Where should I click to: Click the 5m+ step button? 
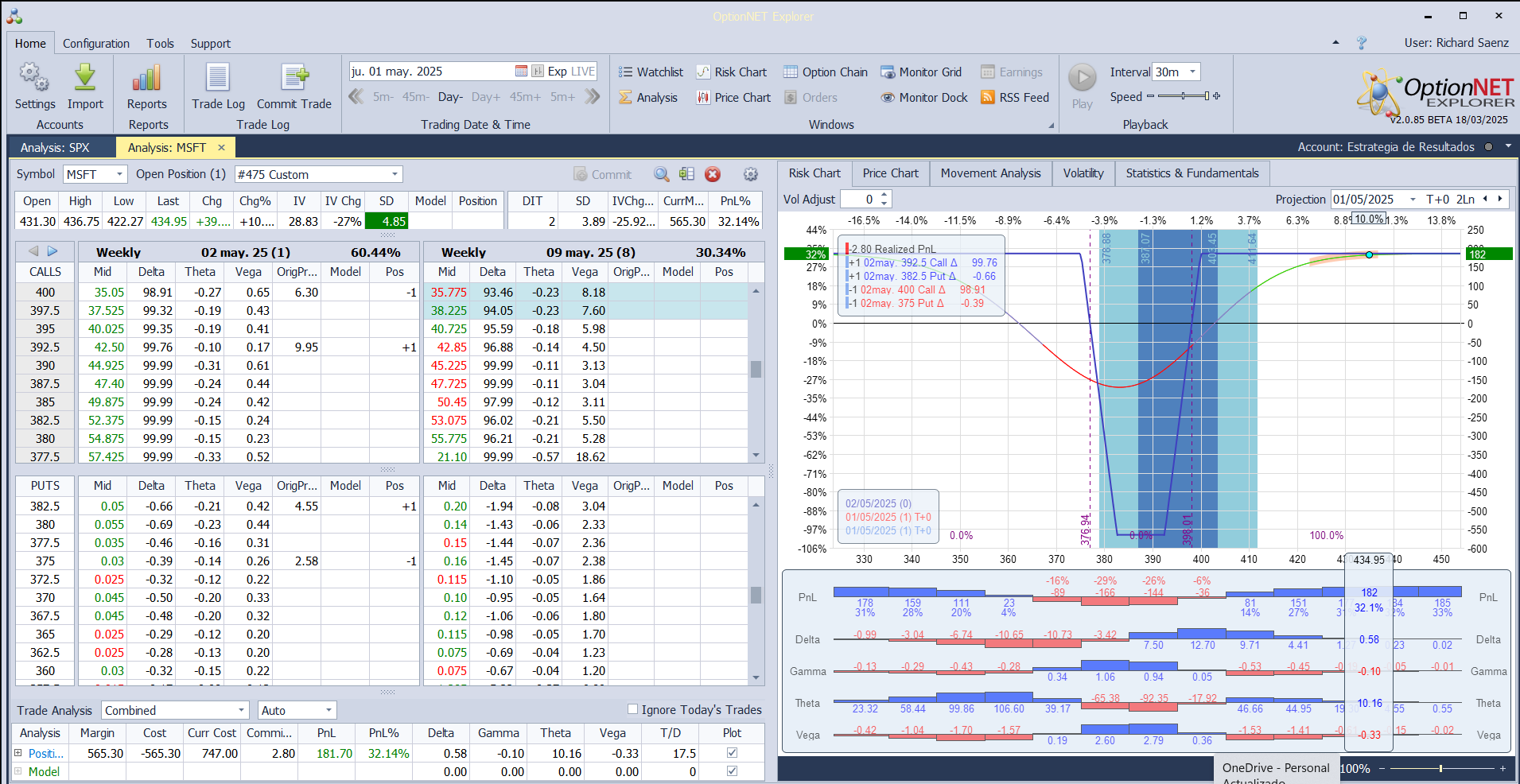pos(562,97)
